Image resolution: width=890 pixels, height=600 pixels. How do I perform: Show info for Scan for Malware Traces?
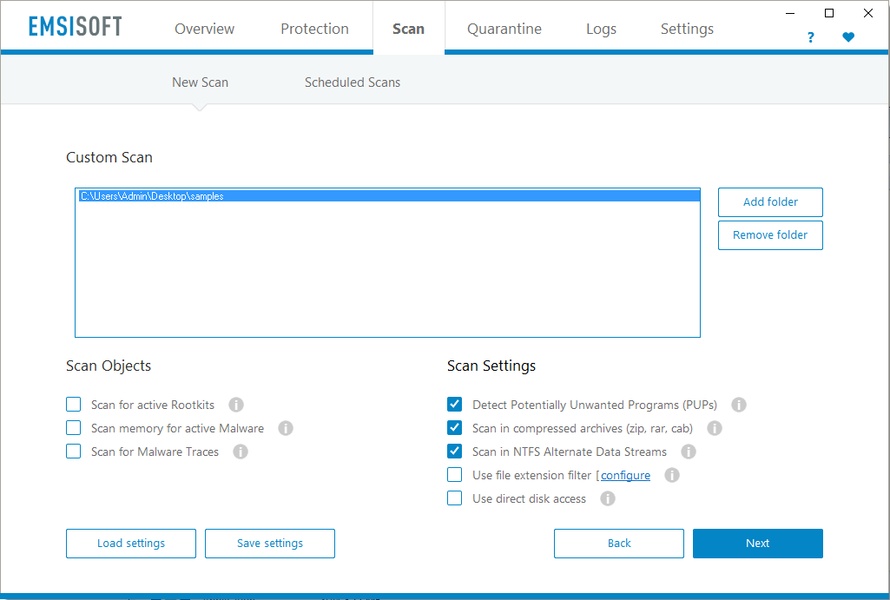pyautogui.click(x=241, y=452)
